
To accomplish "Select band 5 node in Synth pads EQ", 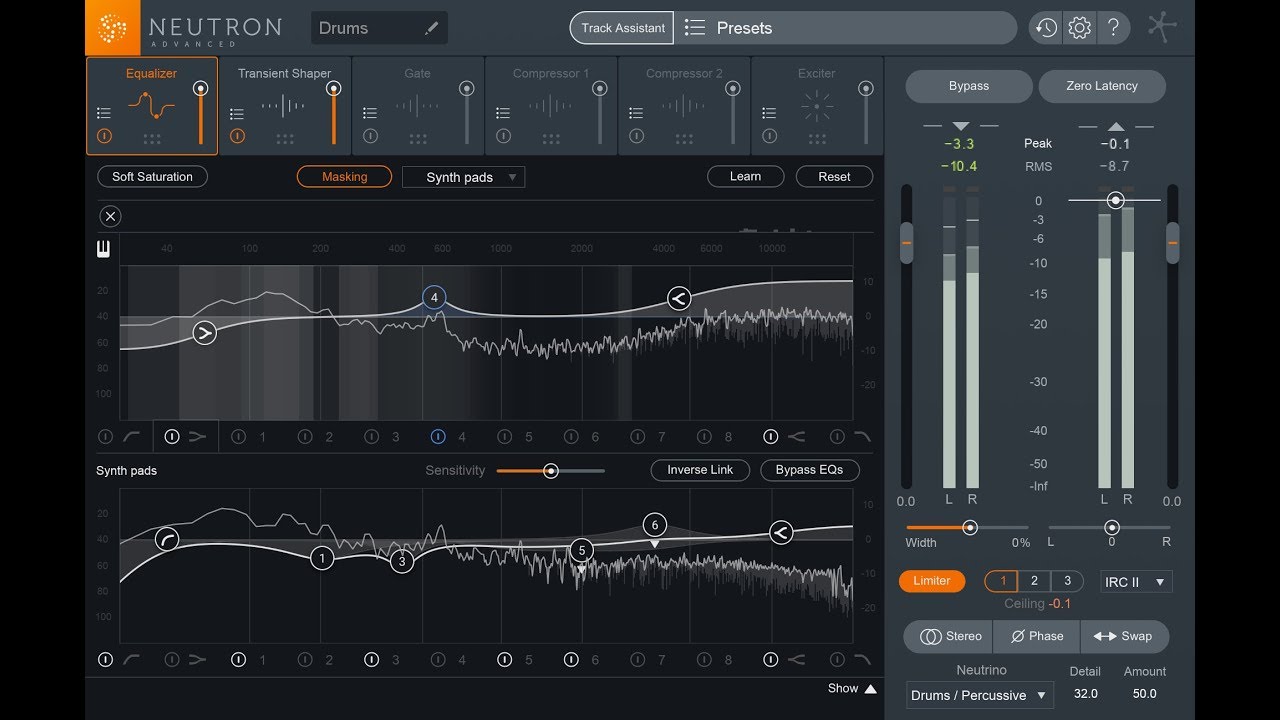I will pyautogui.click(x=582, y=549).
